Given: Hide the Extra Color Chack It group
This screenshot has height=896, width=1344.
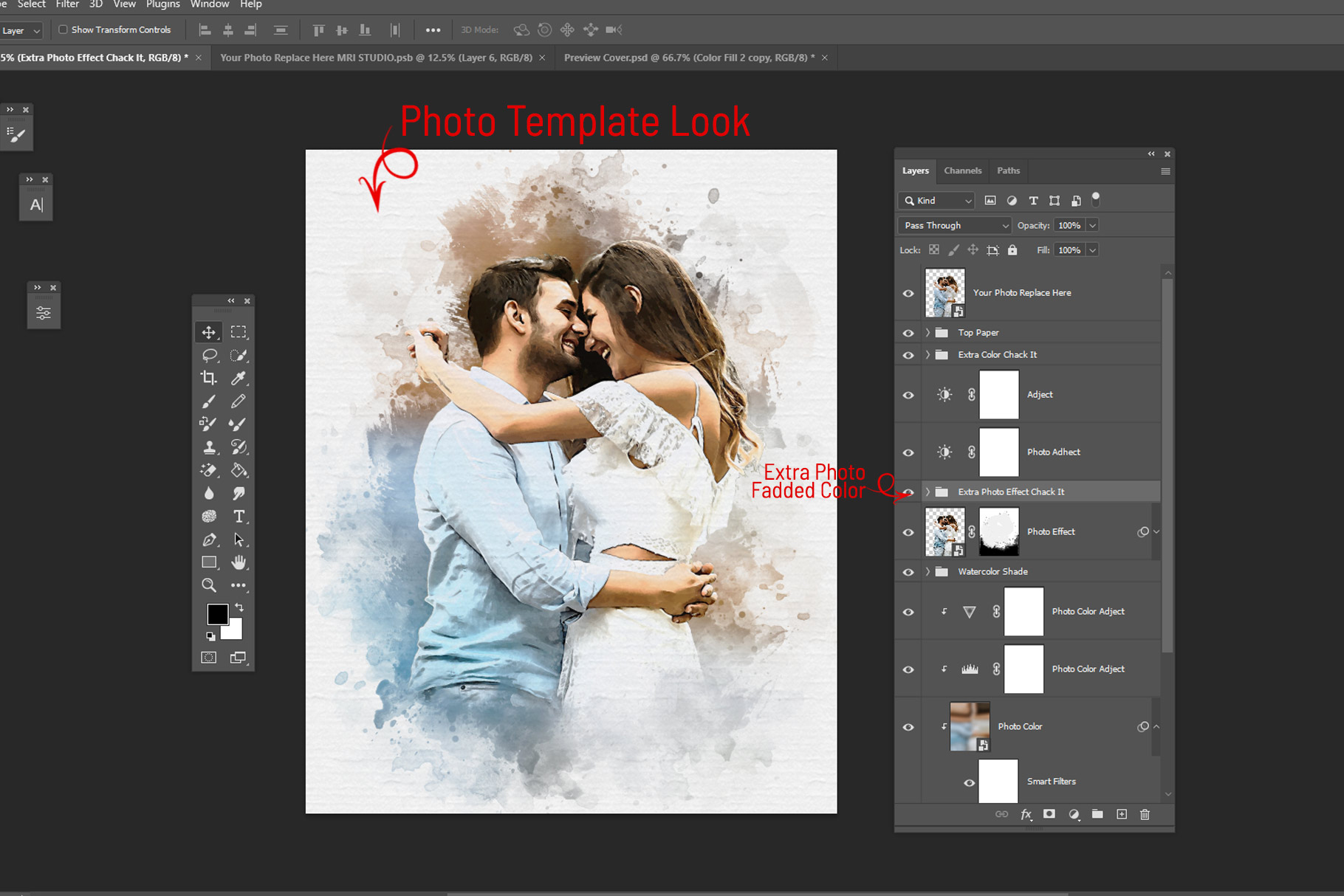Looking at the screenshot, I should pyautogui.click(x=908, y=355).
